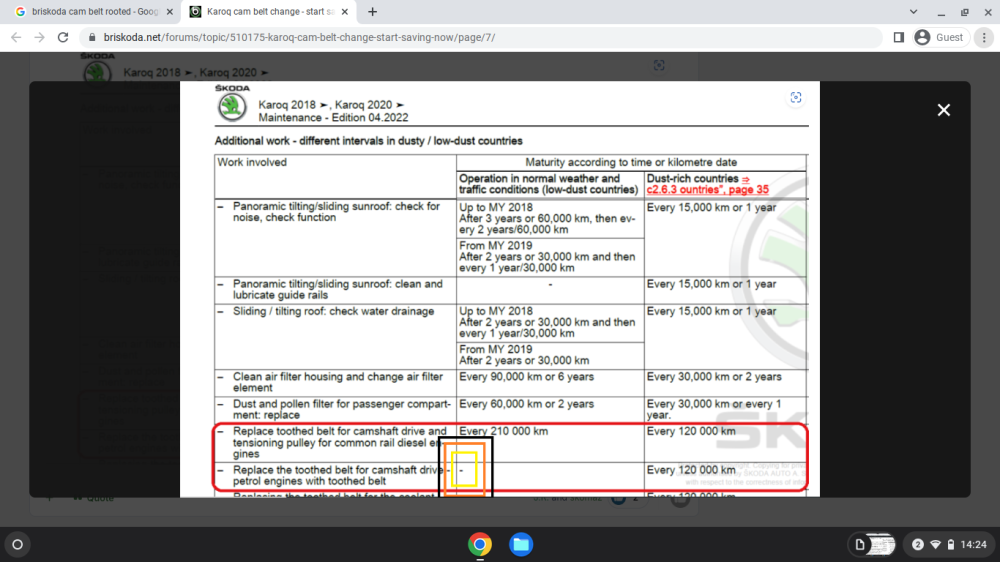Viewport: 1000px width, 562px height.
Task: Click the 'Additional work - different intervals' title
Action: [368, 141]
